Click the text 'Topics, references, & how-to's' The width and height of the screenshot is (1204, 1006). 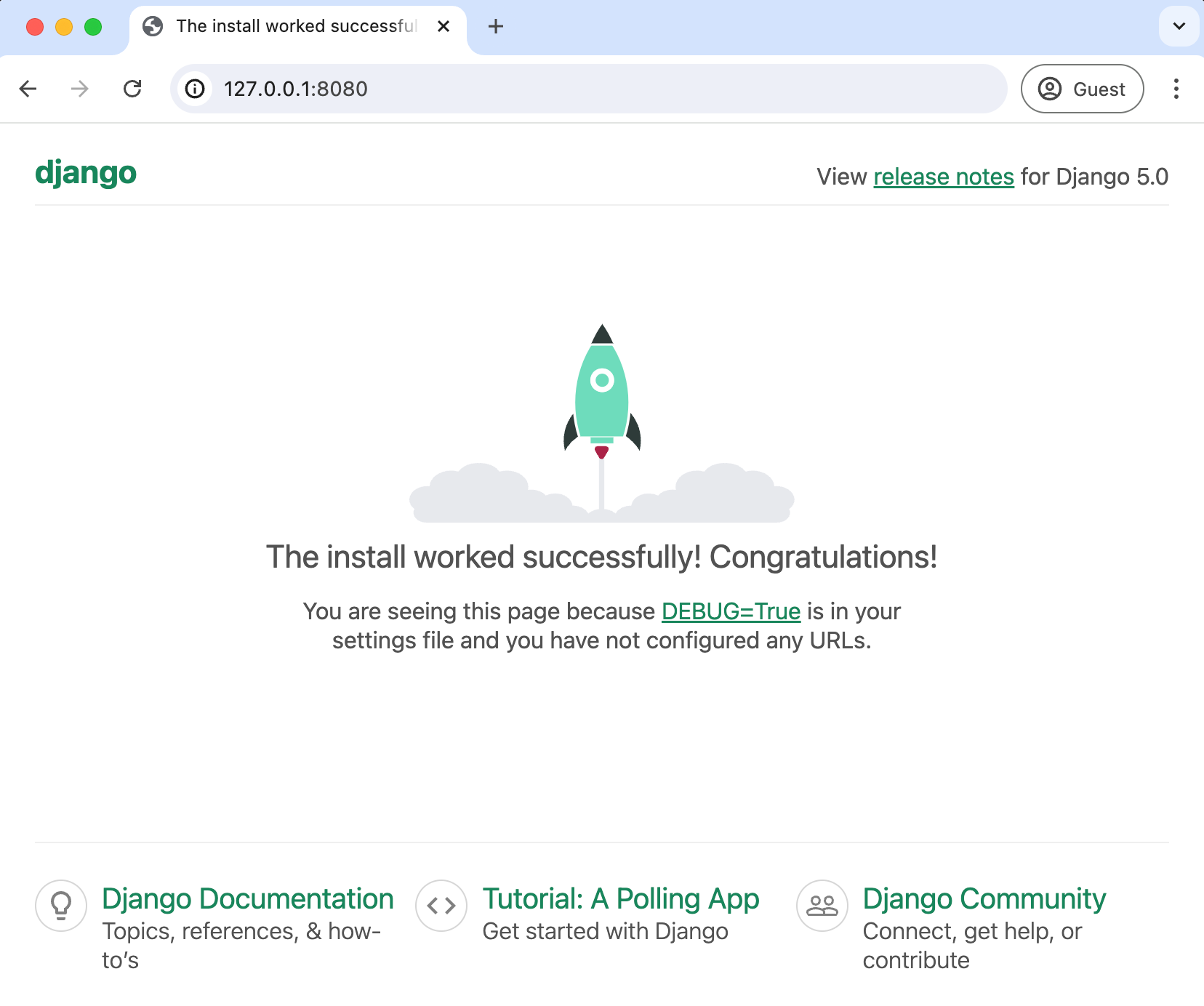[x=241, y=946]
